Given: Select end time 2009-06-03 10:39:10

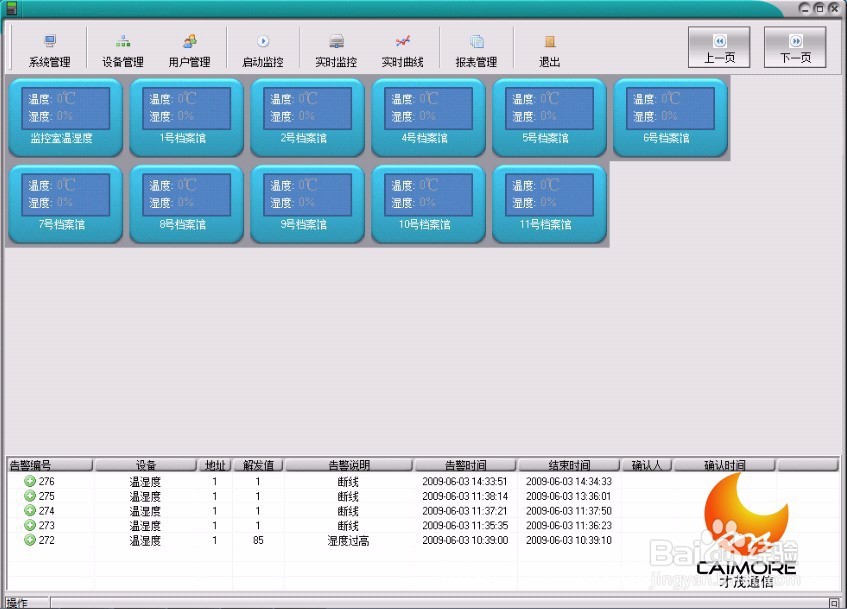Looking at the screenshot, I should pyautogui.click(x=569, y=540).
